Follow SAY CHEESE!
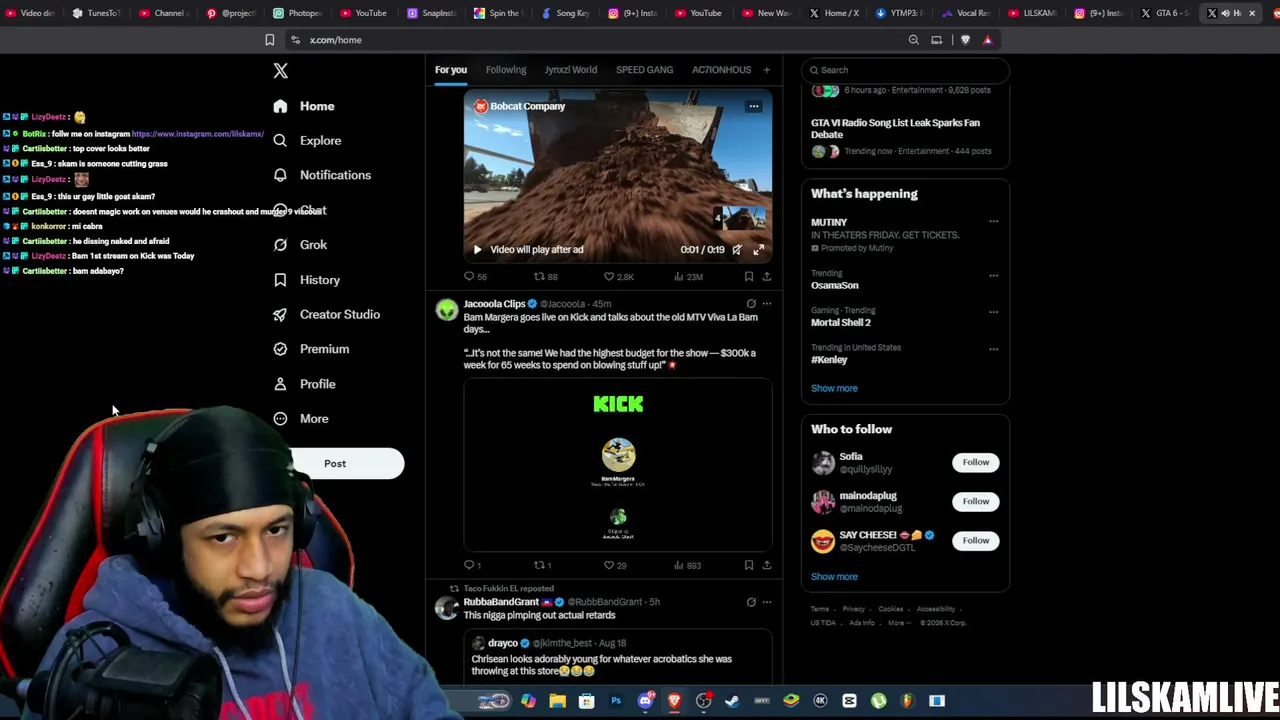 pyautogui.click(x=976, y=540)
